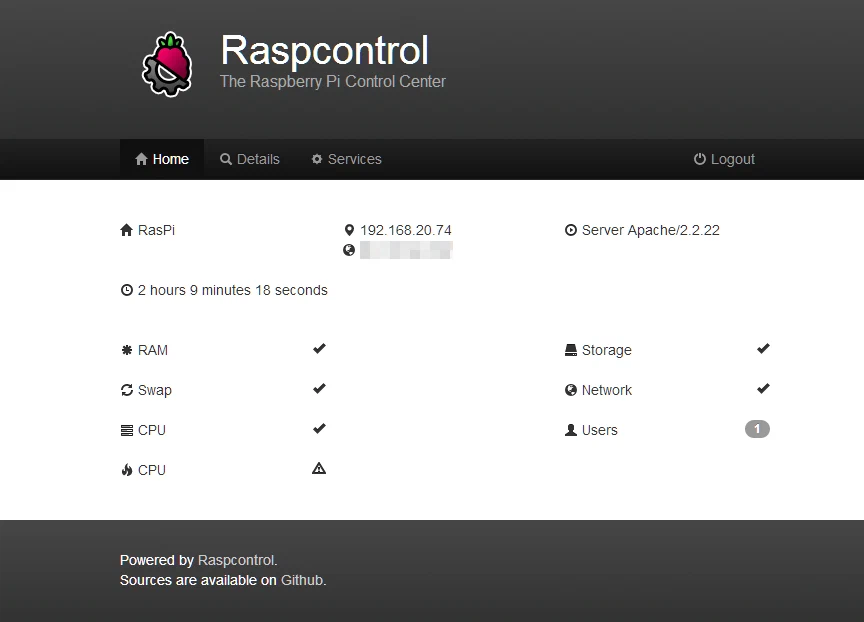Click the house icon beside RasPi
The height and width of the screenshot is (622, 864).
(127, 230)
